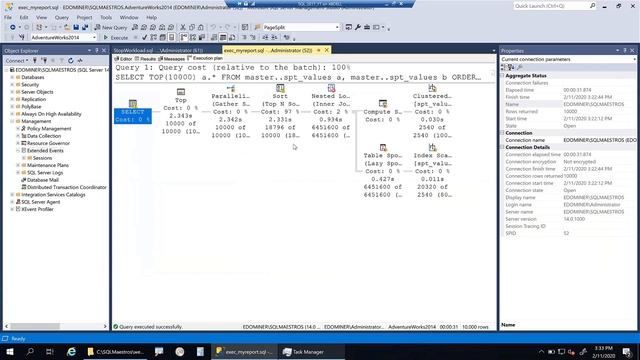The height and width of the screenshot is (360, 640).
Task: Click the Paste icon in toolbar
Action: click(x=201, y=27)
